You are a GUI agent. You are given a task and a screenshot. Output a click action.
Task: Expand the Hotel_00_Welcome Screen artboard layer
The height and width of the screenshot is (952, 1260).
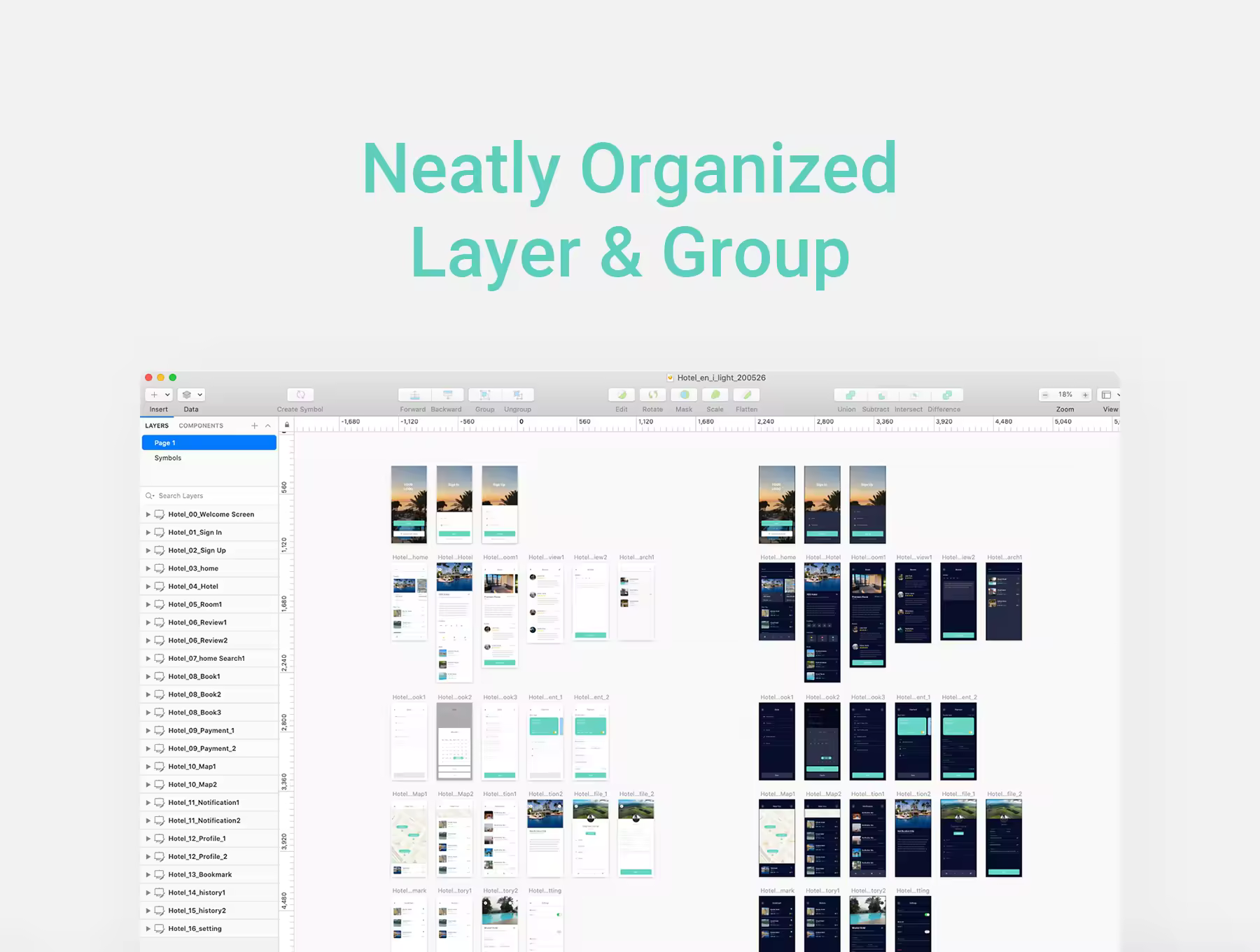[148, 514]
